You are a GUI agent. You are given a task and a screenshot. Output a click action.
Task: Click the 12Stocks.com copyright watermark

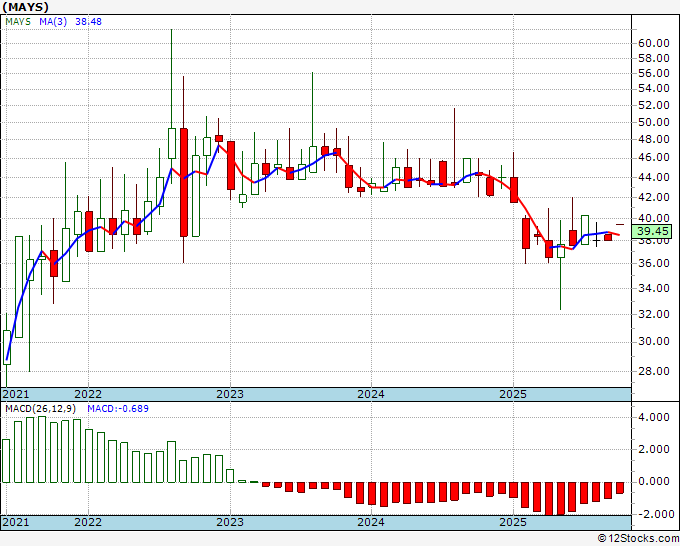638,538
